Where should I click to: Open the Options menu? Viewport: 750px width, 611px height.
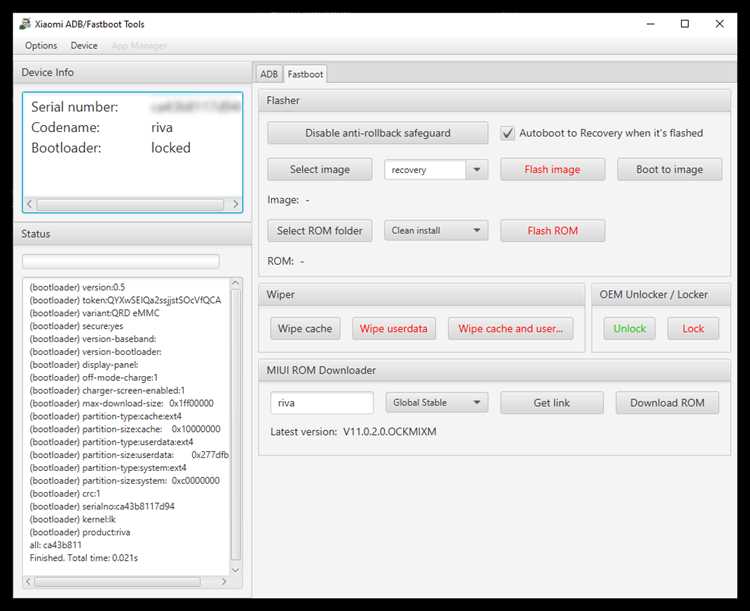coord(41,45)
